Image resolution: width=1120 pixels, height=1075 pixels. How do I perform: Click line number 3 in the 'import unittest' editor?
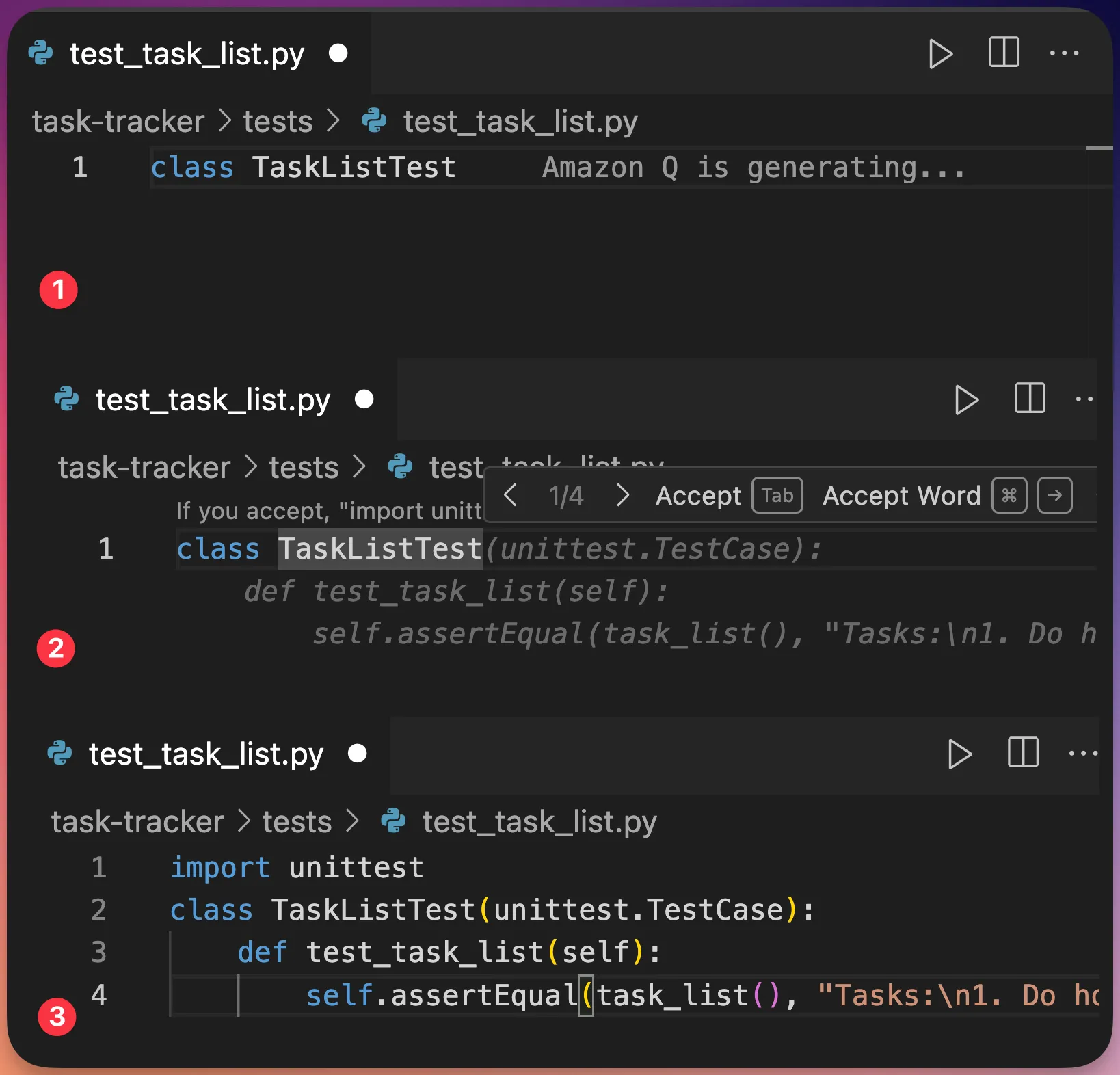pyautogui.click(x=99, y=953)
